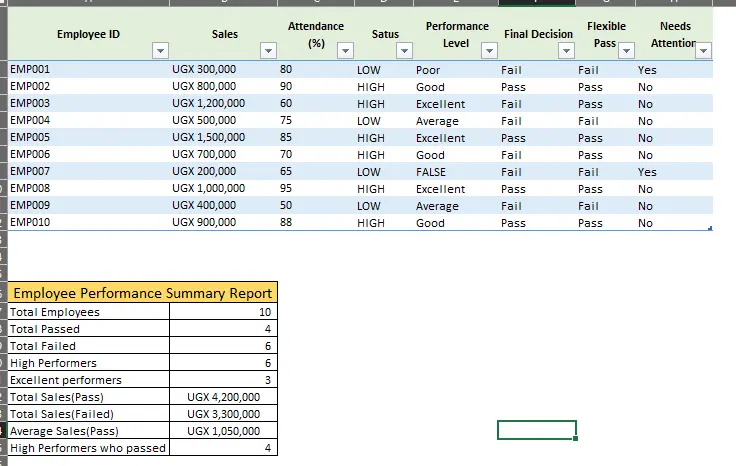
Task: Select cell EMP007
Action: point(89,171)
